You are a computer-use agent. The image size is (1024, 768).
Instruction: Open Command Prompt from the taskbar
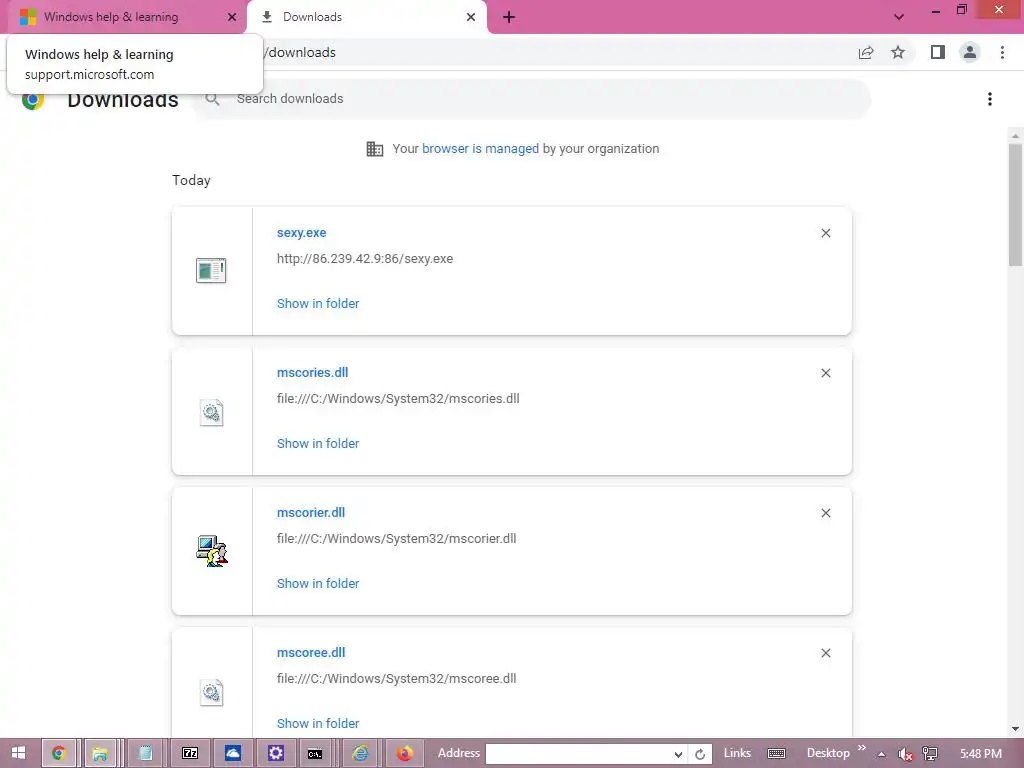tap(315, 753)
